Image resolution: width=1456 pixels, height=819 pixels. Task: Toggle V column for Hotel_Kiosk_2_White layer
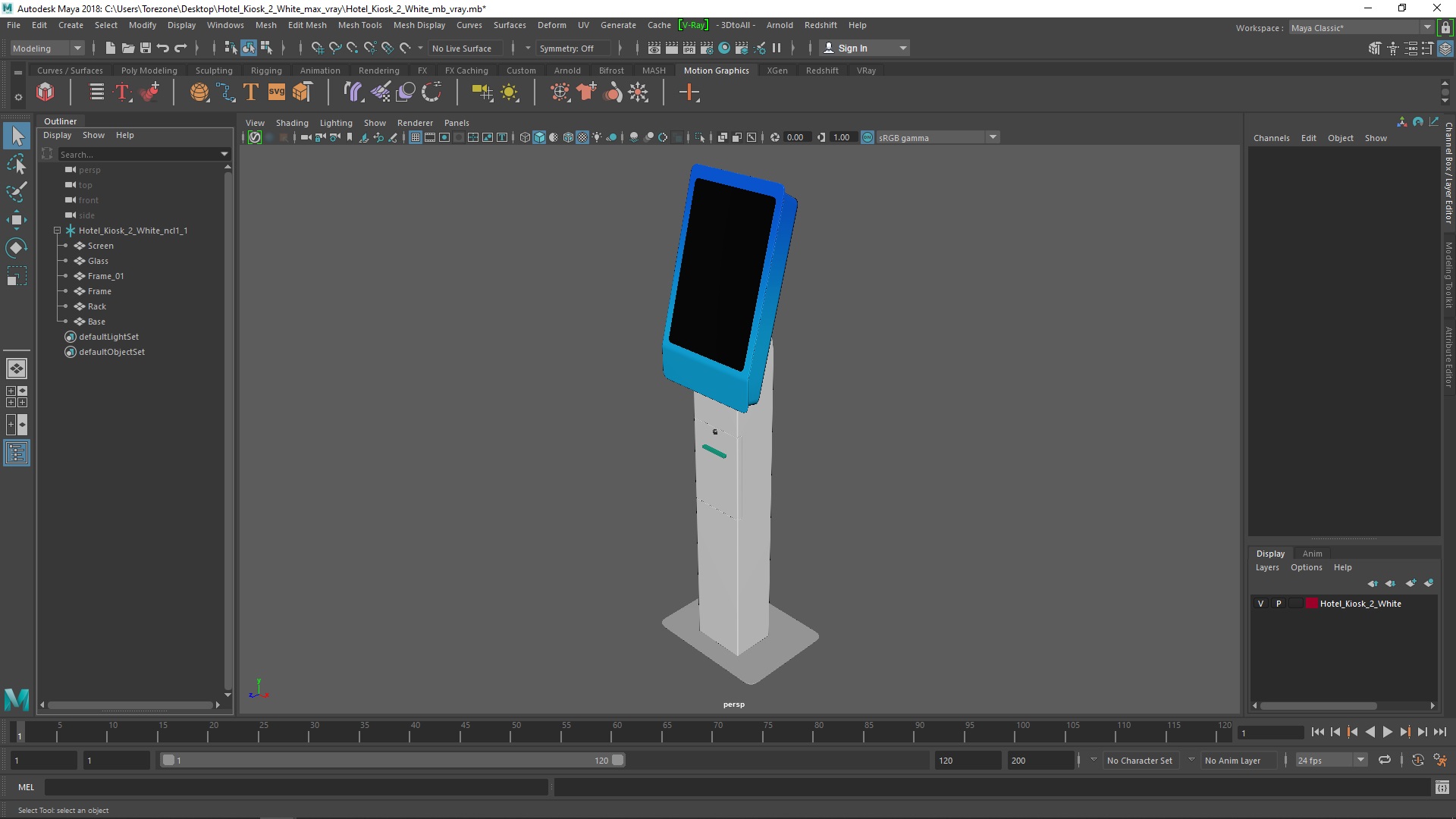(x=1261, y=603)
